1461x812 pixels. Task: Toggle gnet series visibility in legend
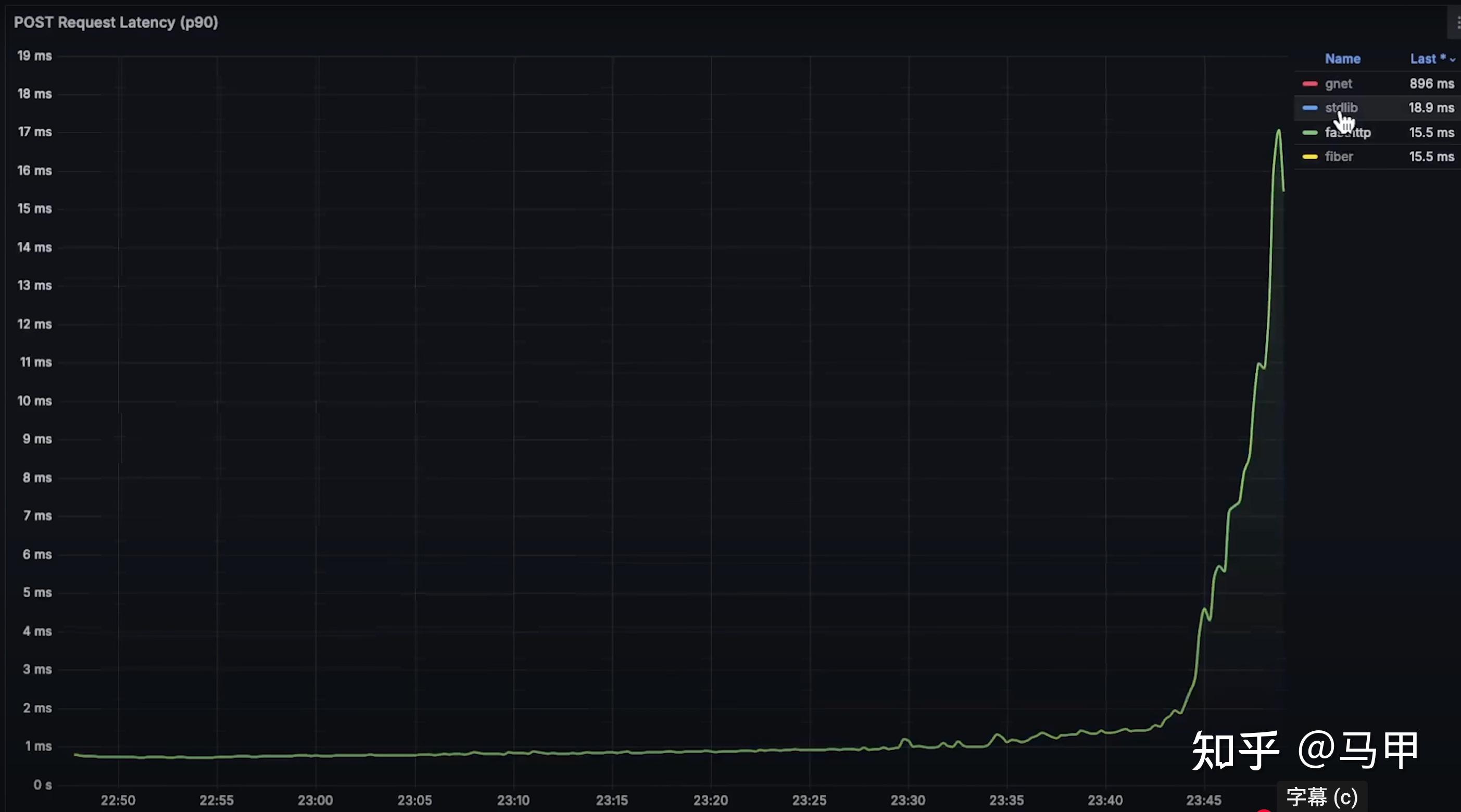pos(1339,84)
